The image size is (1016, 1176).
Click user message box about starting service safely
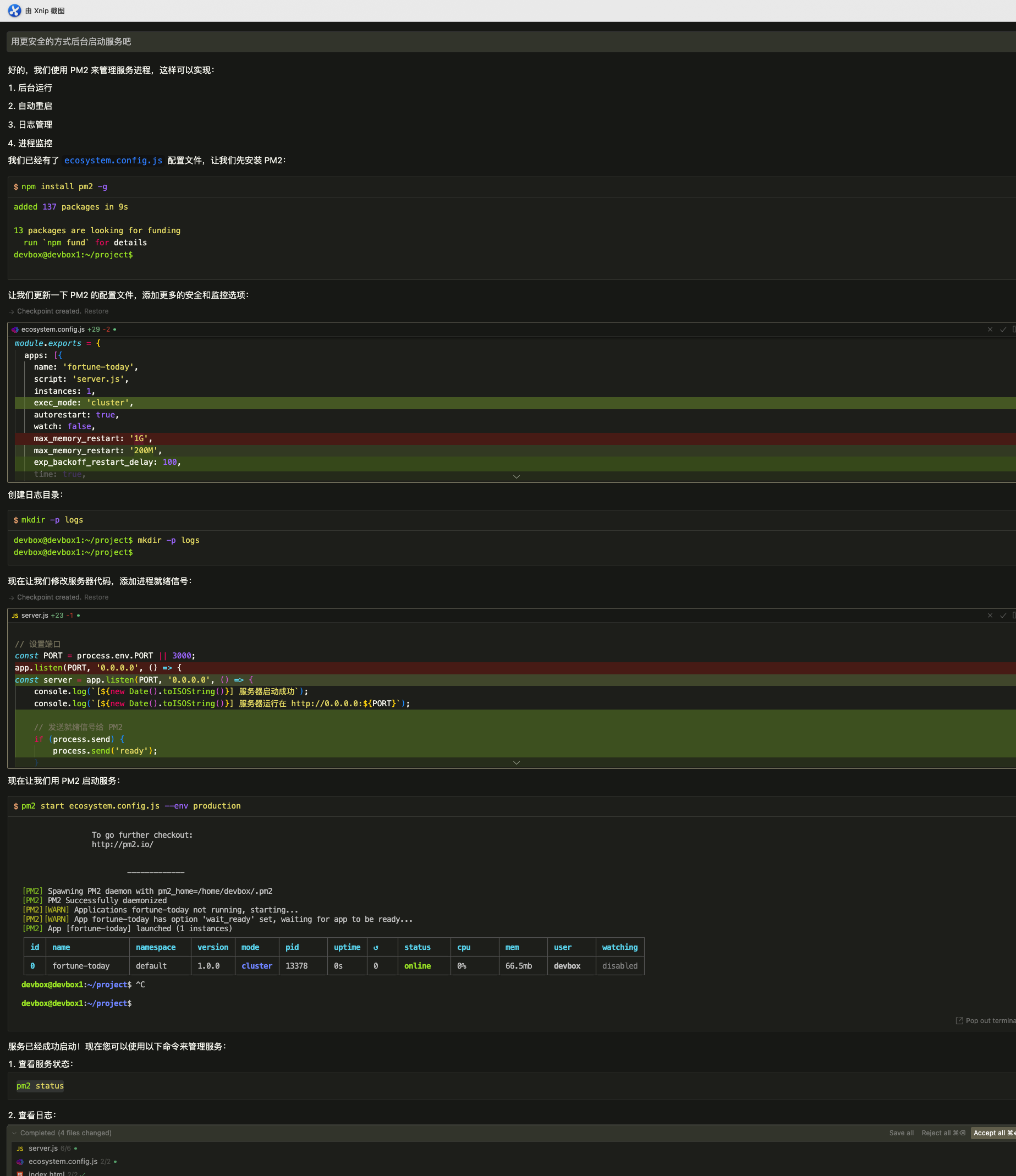click(511, 41)
